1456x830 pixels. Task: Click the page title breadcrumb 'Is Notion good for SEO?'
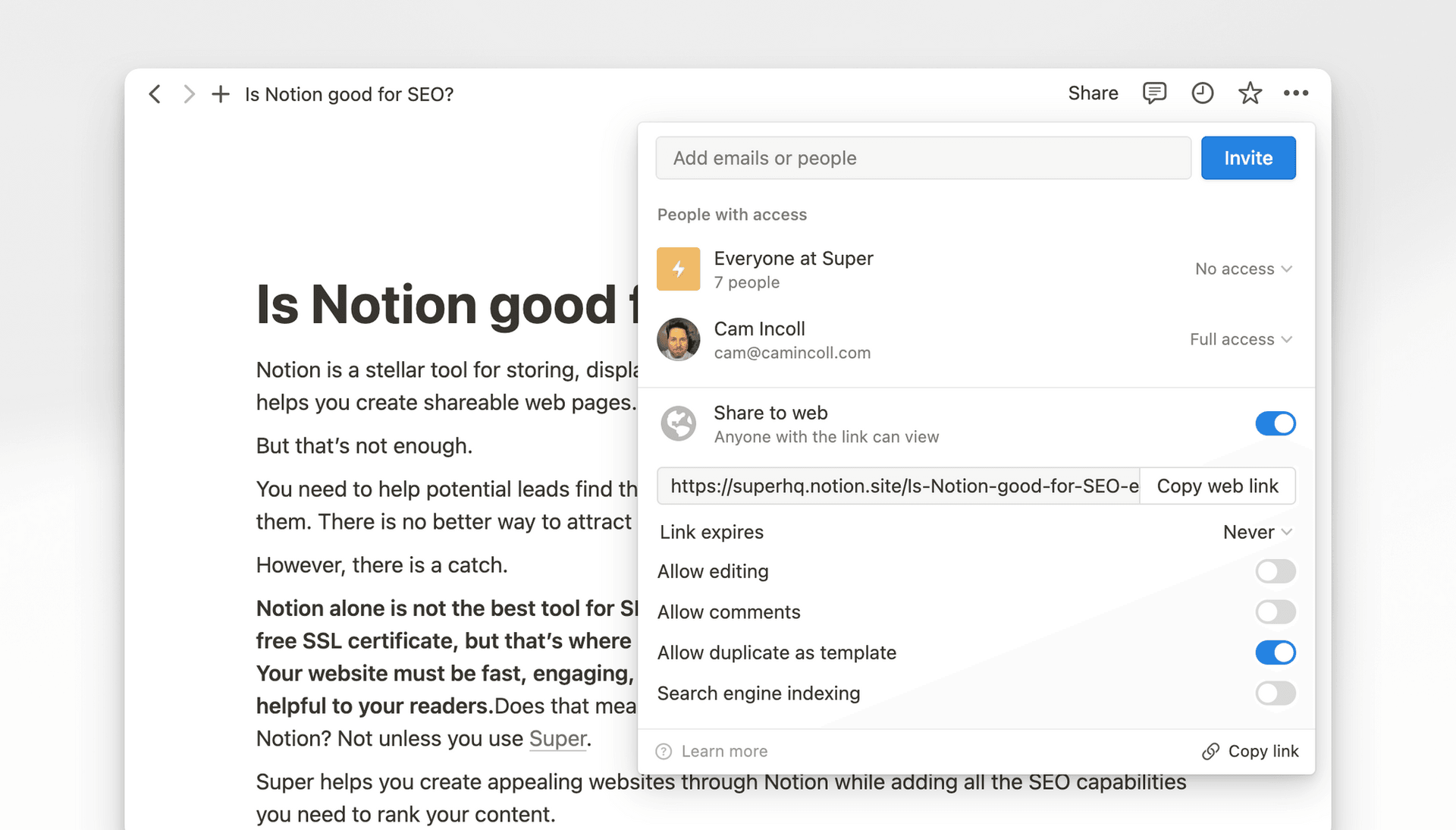(349, 94)
